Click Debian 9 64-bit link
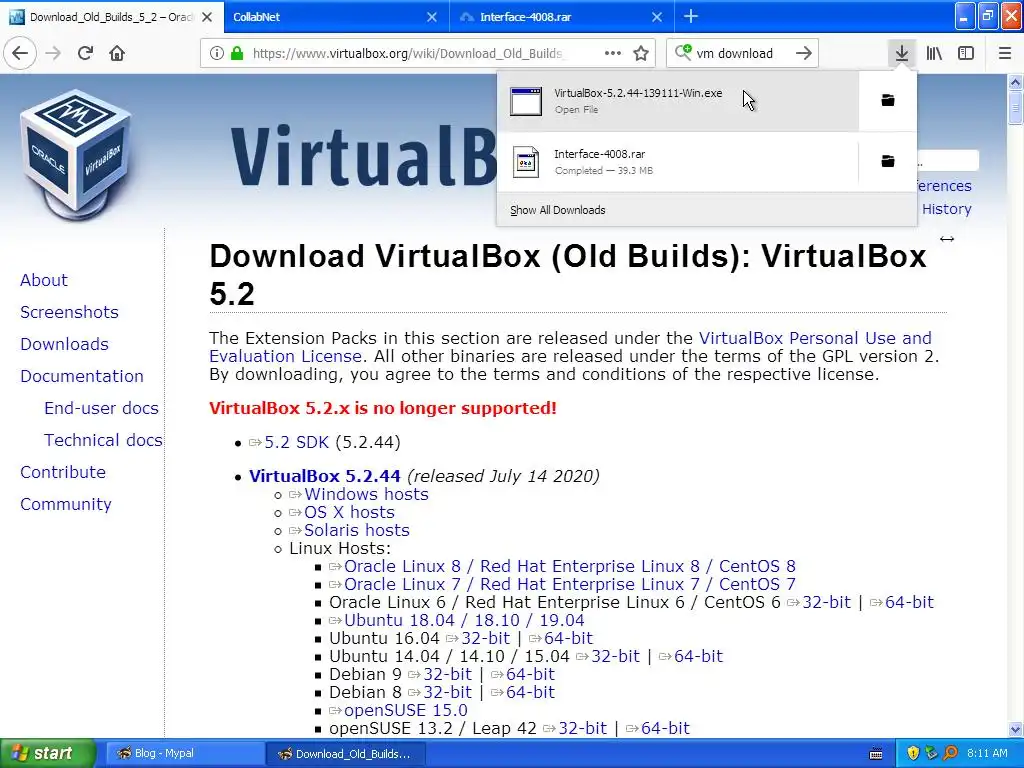Viewport: 1024px width, 768px height. pos(530,674)
